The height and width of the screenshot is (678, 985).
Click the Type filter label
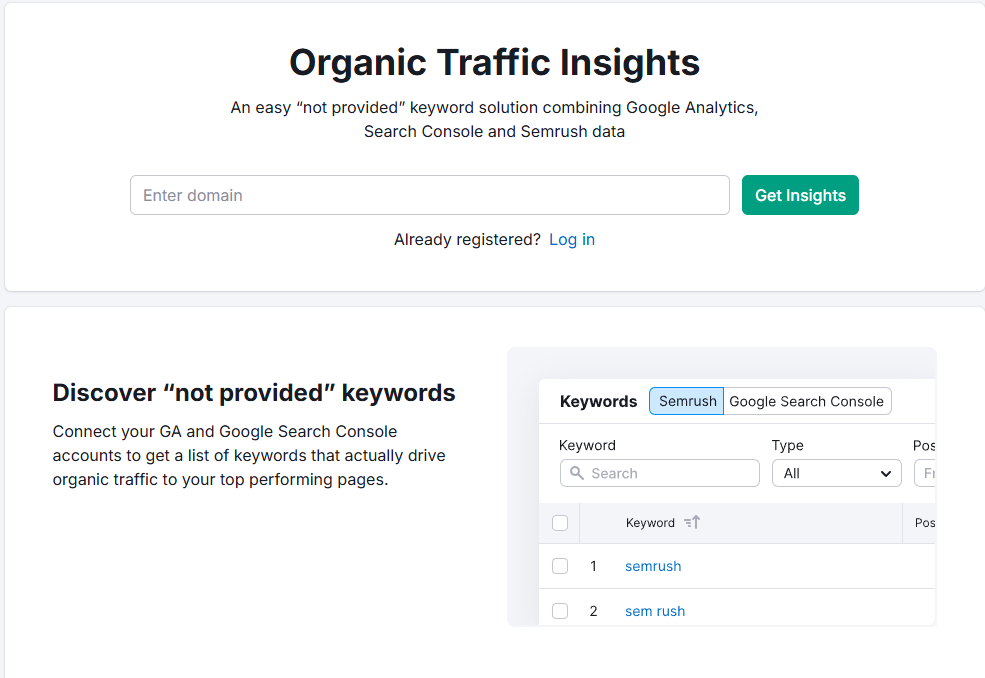pos(787,446)
